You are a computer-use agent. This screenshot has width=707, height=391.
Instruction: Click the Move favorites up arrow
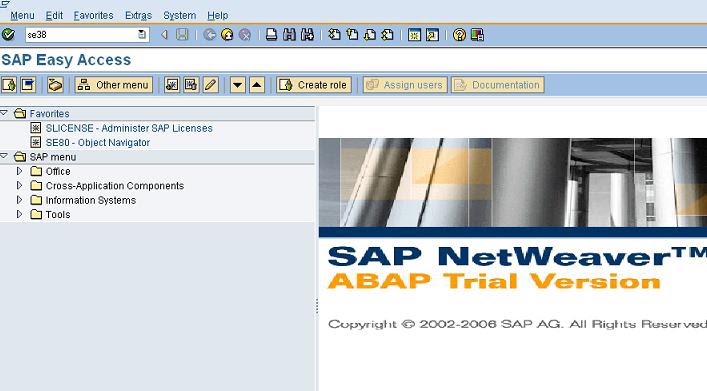257,85
